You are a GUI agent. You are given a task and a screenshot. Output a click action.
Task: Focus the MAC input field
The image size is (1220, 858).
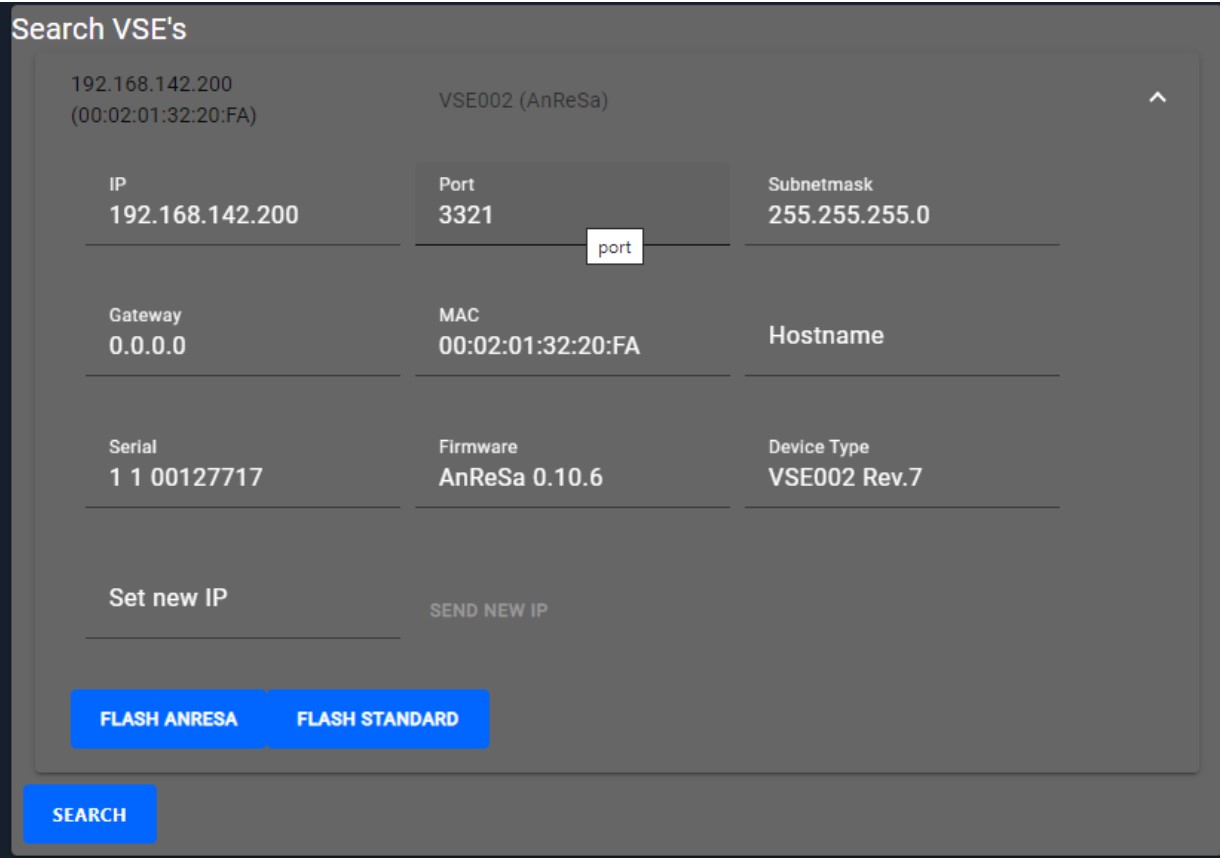[571, 347]
